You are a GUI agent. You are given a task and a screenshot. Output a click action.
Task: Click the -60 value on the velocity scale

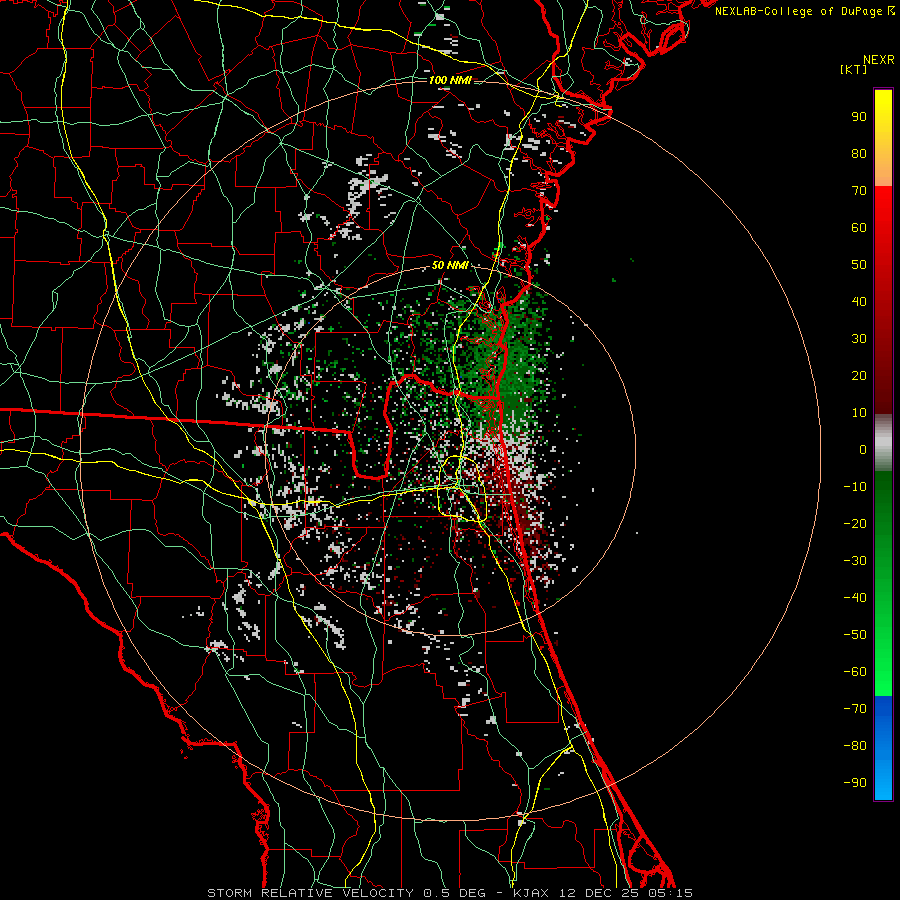click(x=855, y=672)
